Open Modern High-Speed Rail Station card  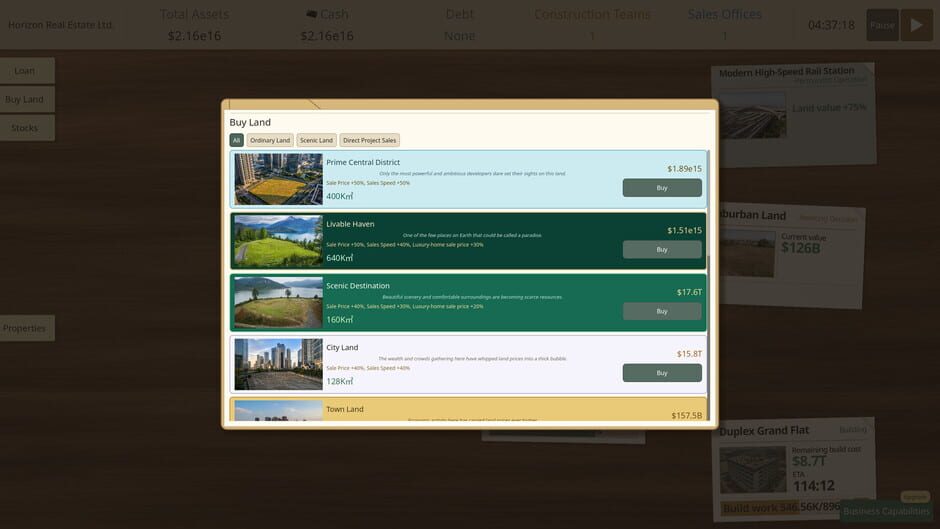point(794,115)
